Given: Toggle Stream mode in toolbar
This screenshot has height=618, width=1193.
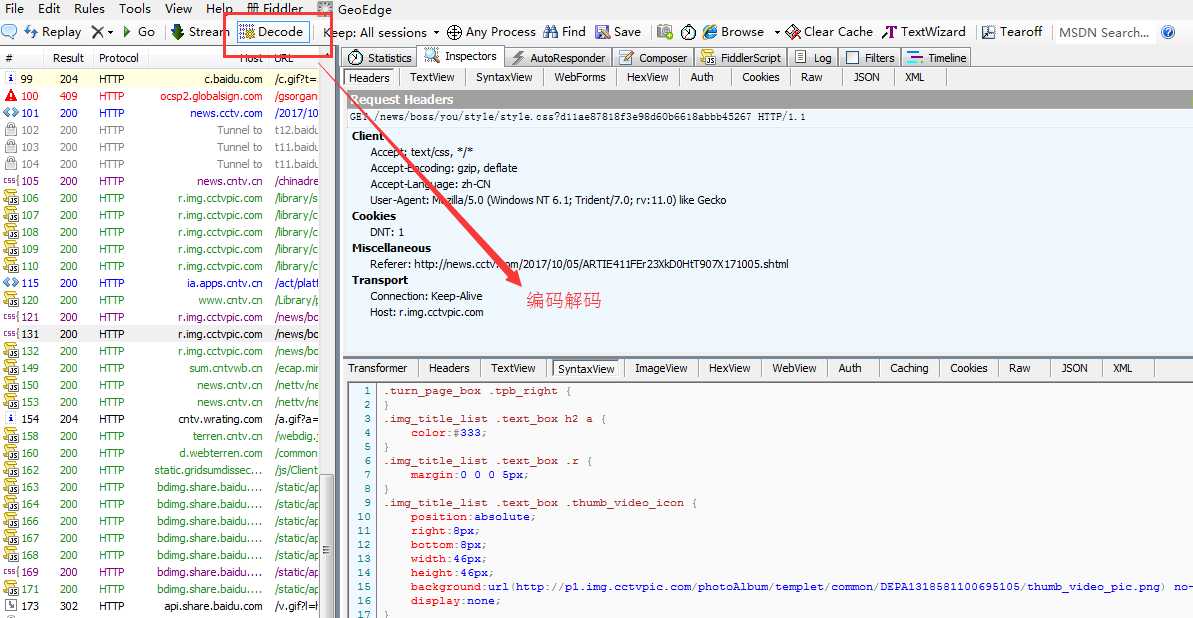Looking at the screenshot, I should (x=199, y=32).
